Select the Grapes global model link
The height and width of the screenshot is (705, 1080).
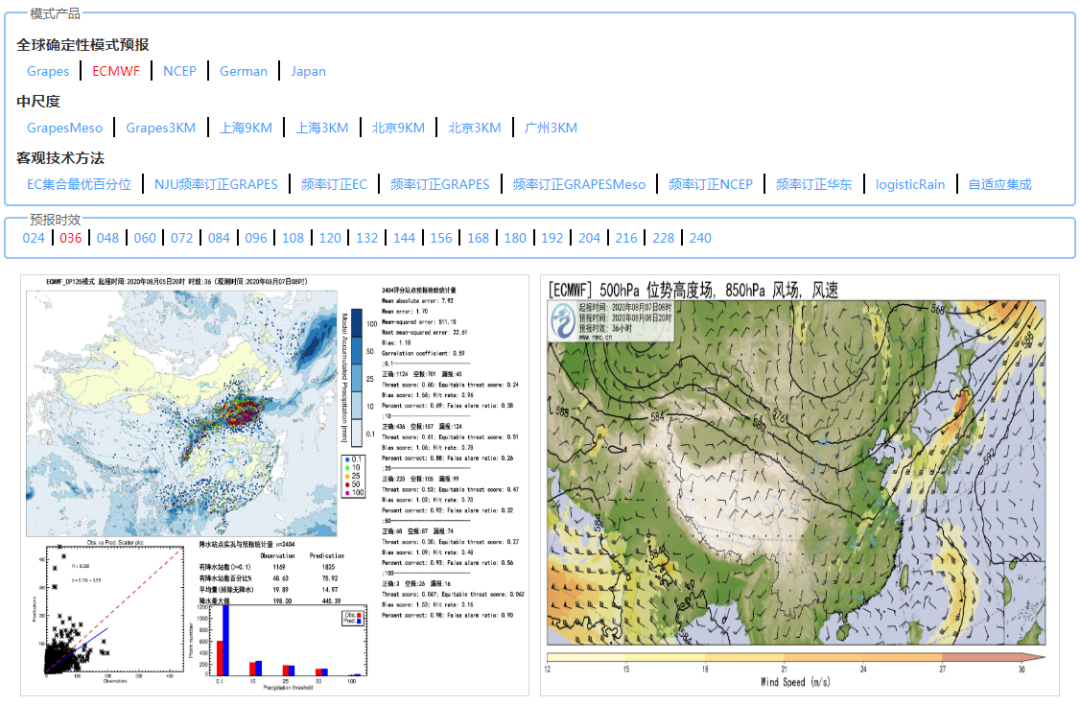pyautogui.click(x=48, y=71)
